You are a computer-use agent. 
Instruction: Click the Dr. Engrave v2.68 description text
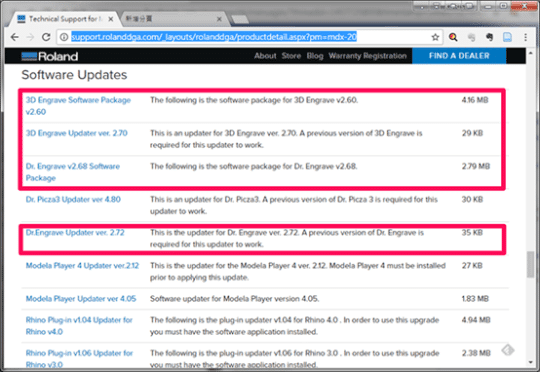(253, 166)
